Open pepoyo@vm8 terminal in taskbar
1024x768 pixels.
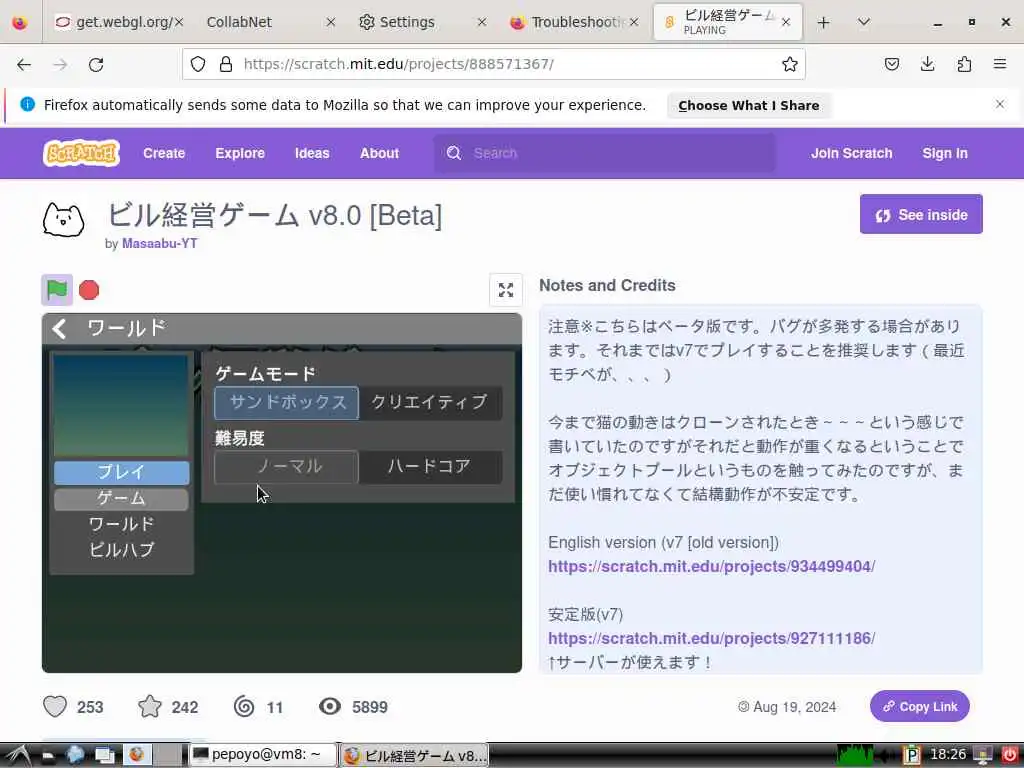pyautogui.click(x=263, y=755)
